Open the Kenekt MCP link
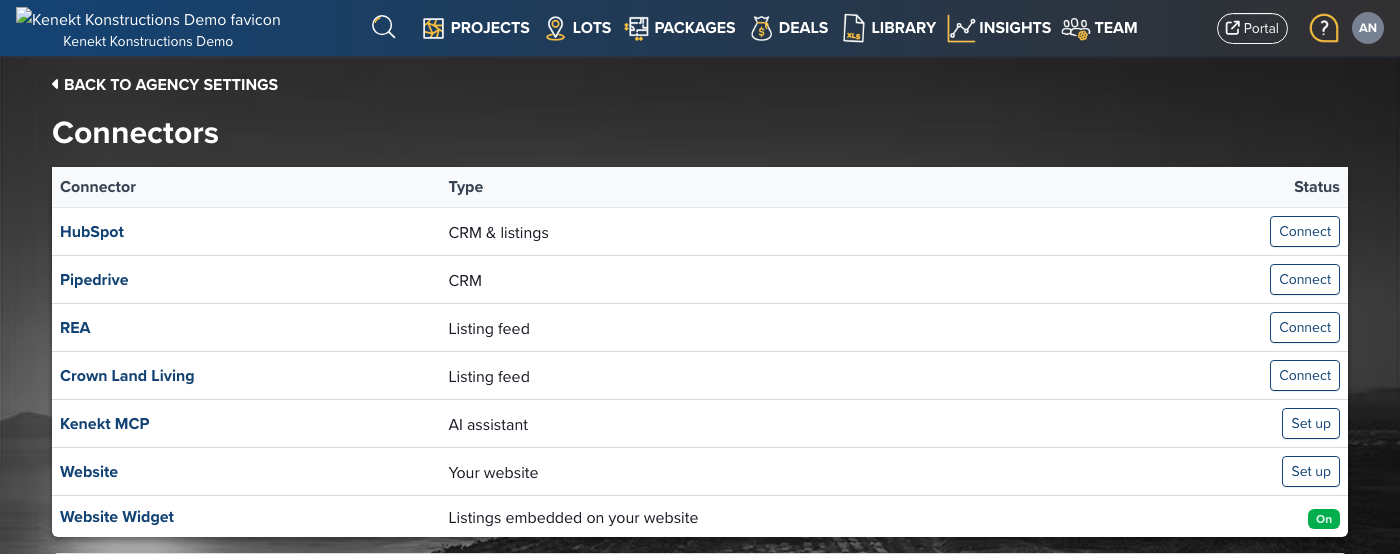This screenshot has height=554, width=1400. point(105,424)
